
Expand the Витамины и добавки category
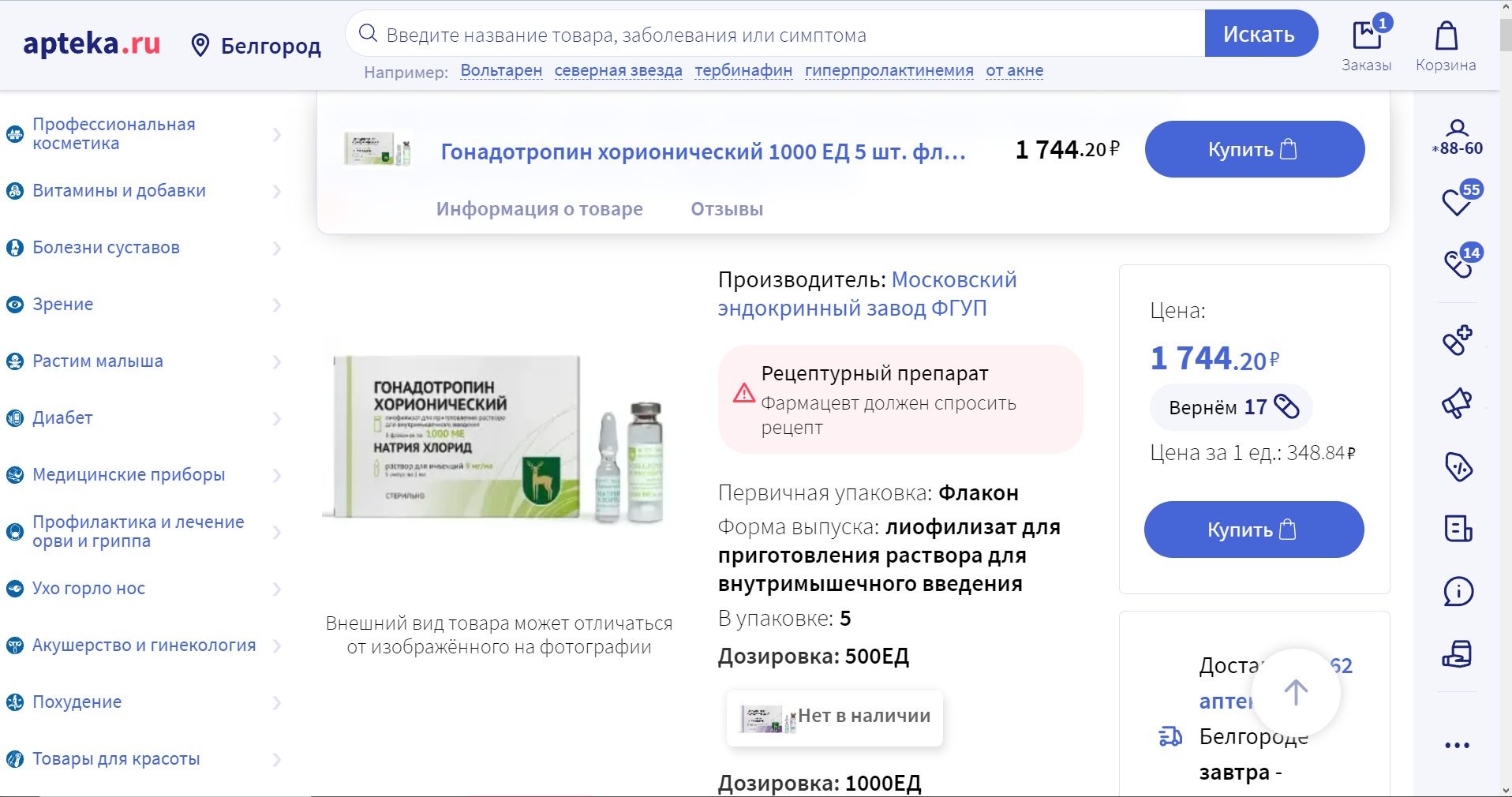point(276,191)
